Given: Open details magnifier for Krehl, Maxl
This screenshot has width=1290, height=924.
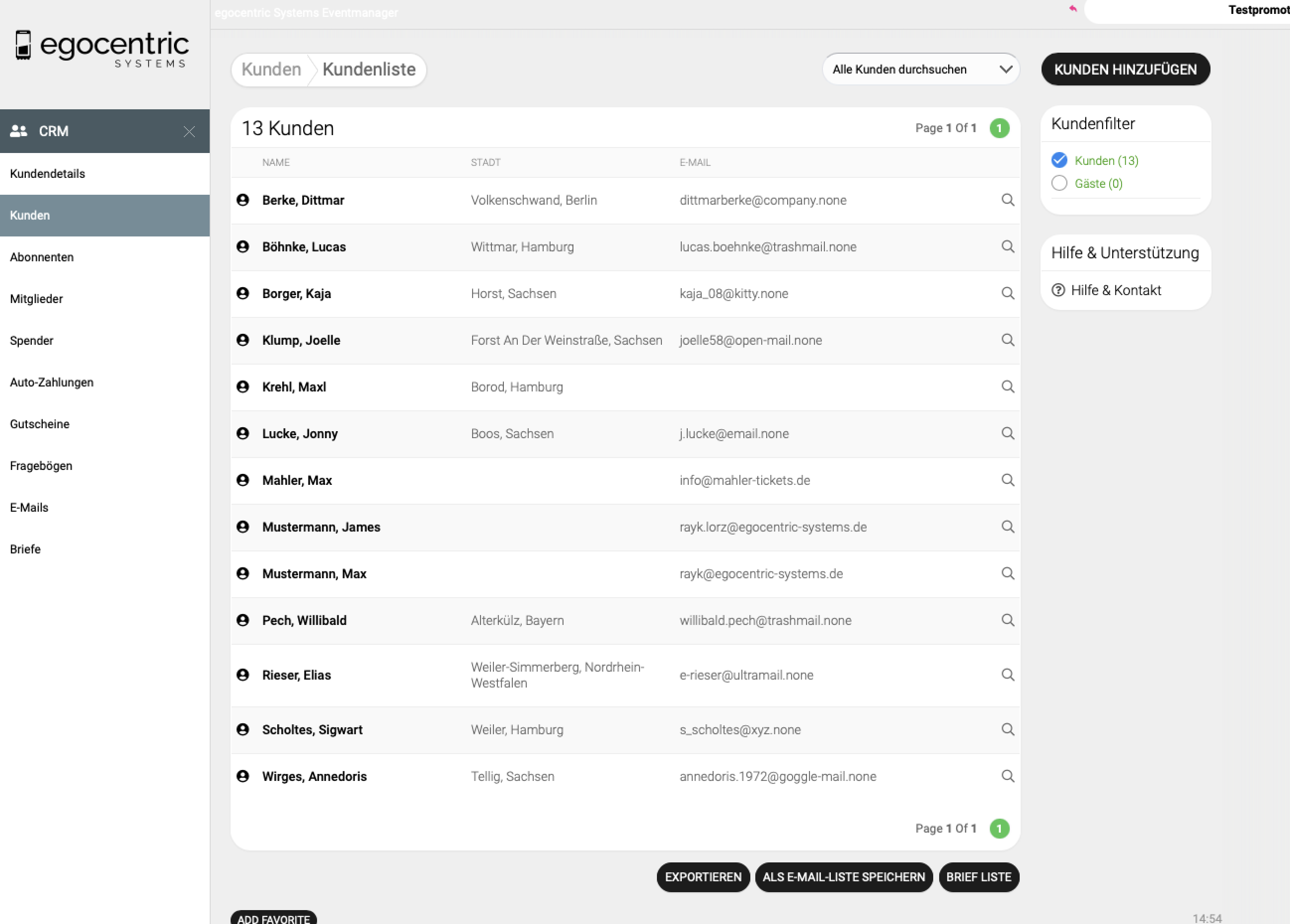Looking at the screenshot, I should [x=1007, y=386].
